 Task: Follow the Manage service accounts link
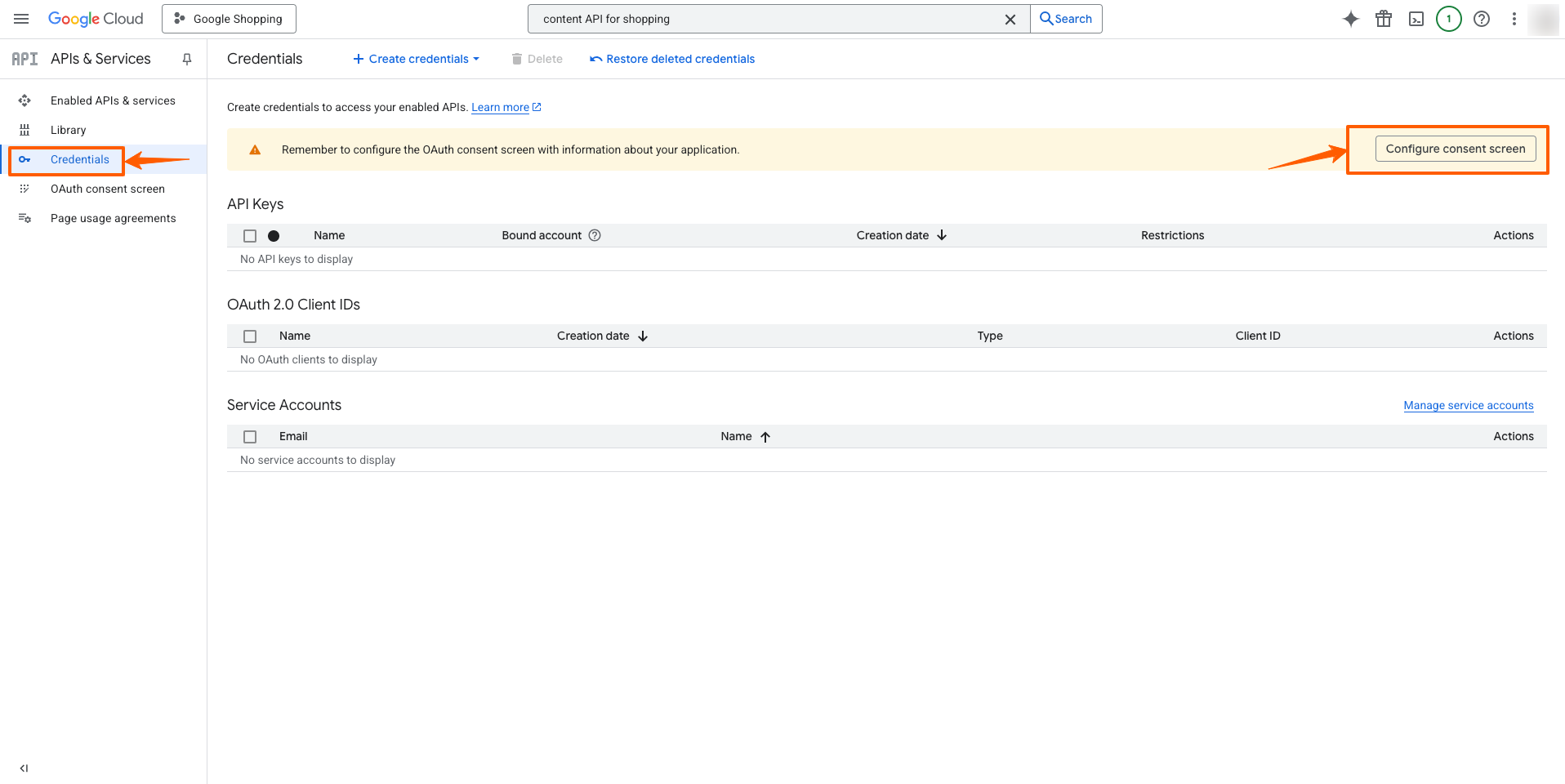[1468, 405]
